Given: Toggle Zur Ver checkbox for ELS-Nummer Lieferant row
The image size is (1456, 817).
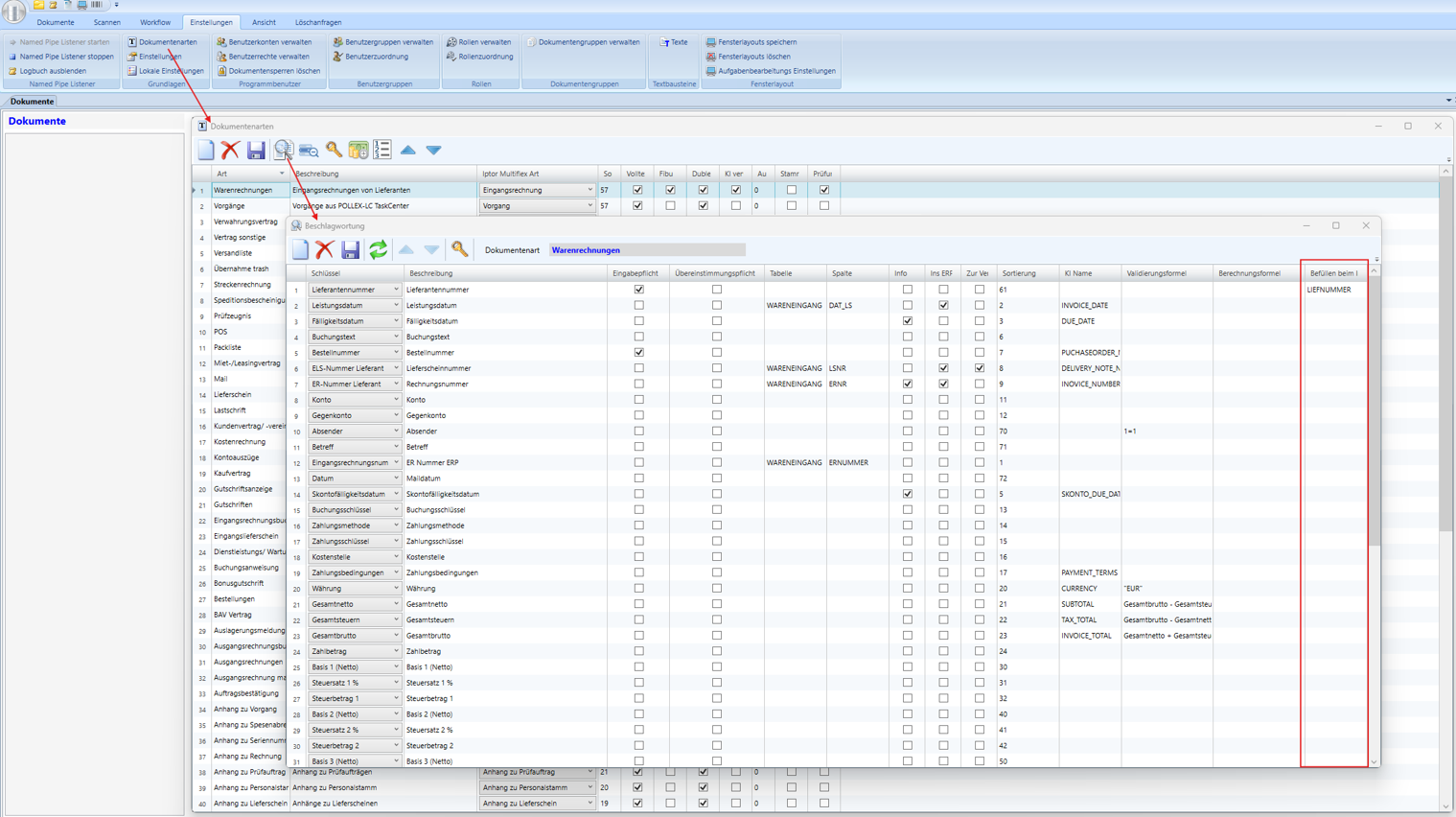Looking at the screenshot, I should [x=980, y=368].
